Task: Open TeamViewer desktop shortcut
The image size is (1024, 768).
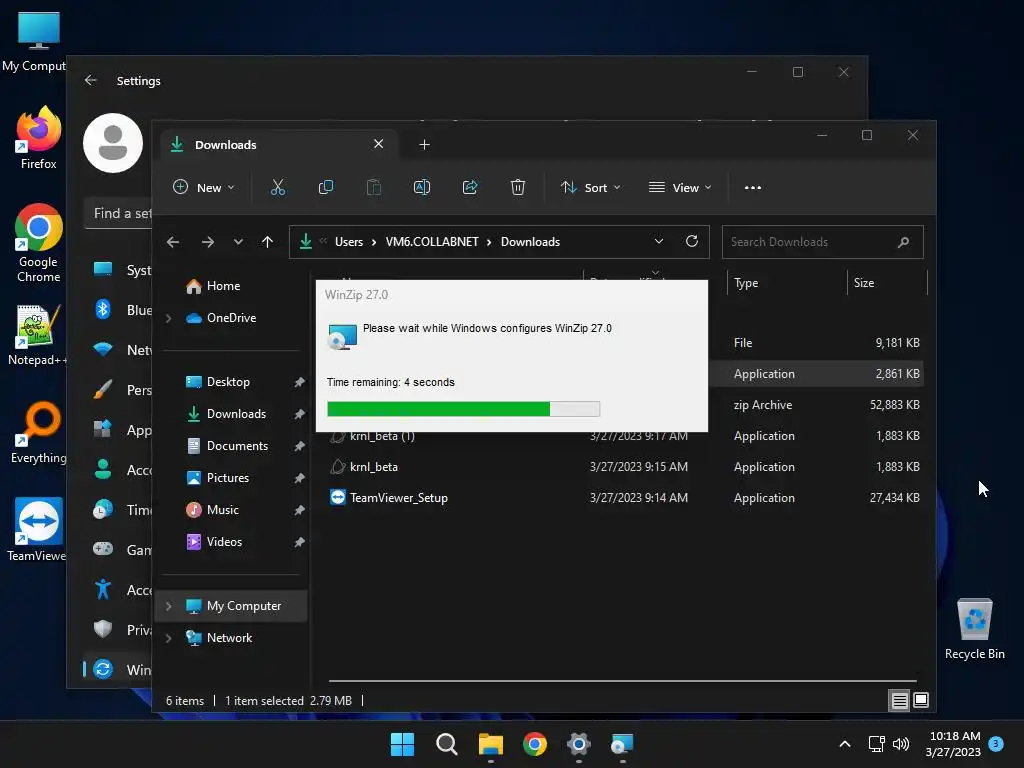Action: click(37, 530)
